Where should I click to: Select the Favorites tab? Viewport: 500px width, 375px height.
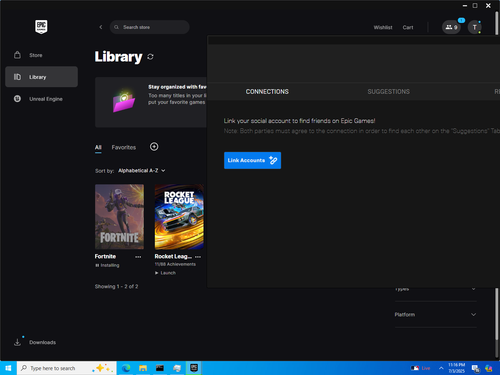click(124, 147)
